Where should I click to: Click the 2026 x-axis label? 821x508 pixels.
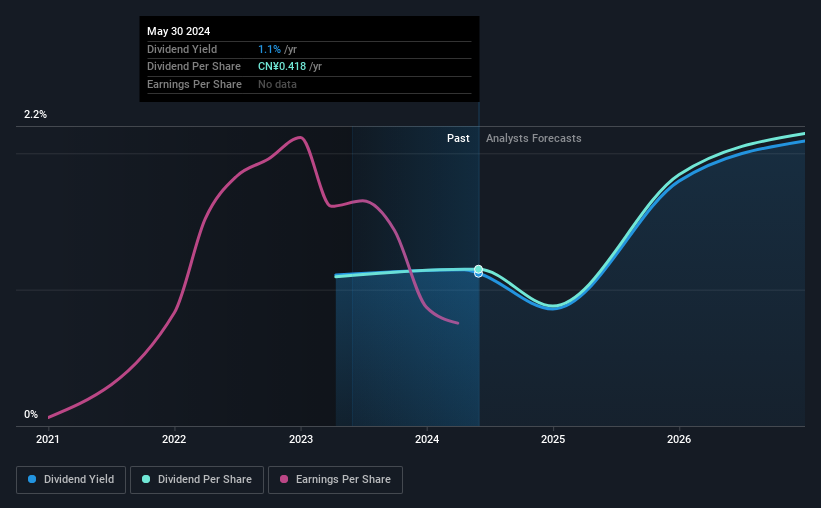679,439
